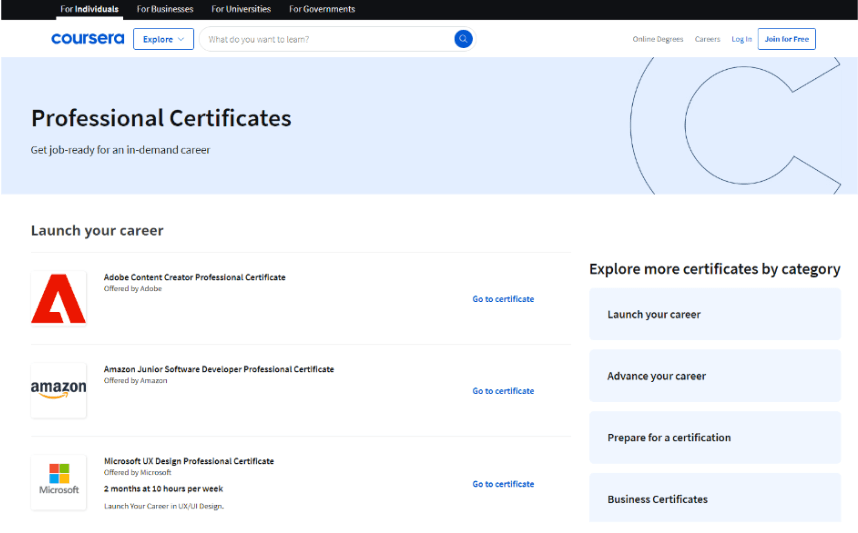Click 'Offered by Amazon' text
The height and width of the screenshot is (533, 858).
136,380
